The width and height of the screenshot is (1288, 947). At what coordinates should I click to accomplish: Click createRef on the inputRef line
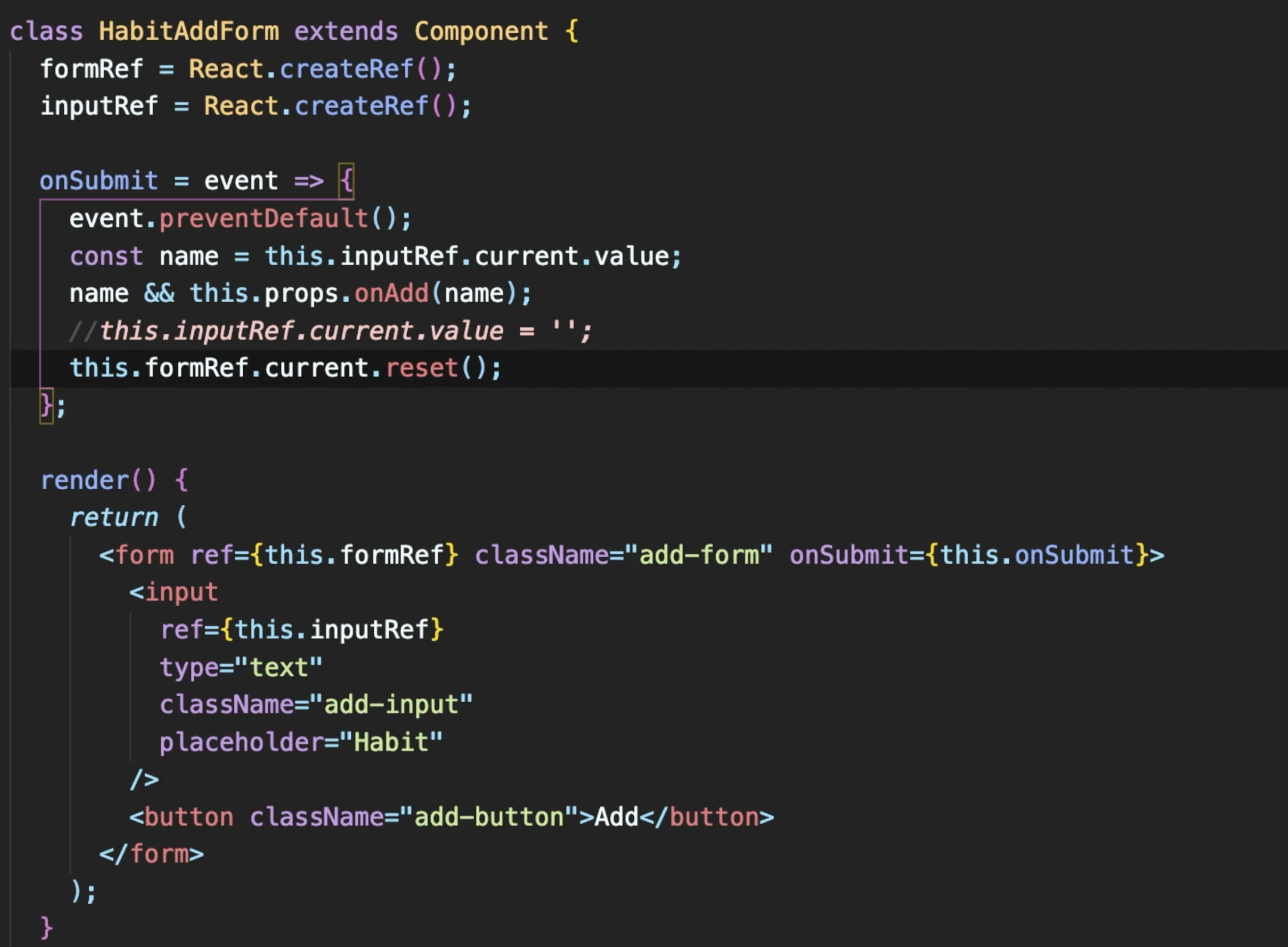[361, 106]
